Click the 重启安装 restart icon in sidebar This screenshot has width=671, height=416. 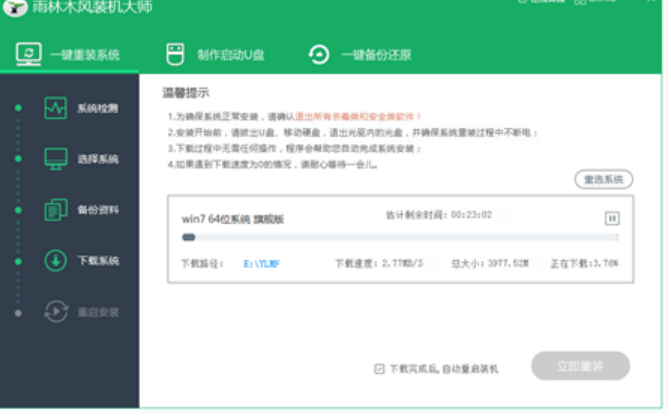tap(56, 311)
